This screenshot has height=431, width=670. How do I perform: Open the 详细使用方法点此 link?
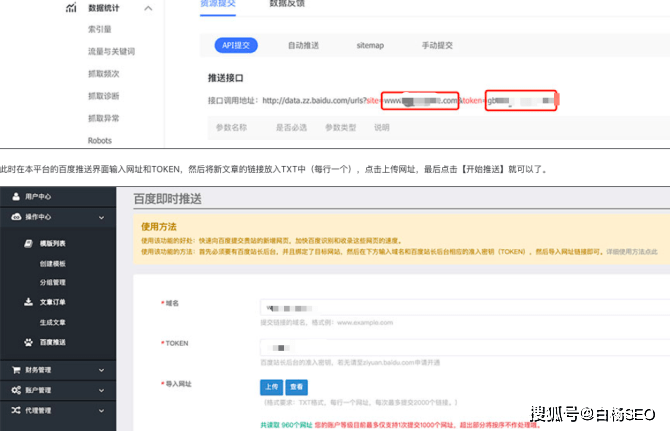pyautogui.click(x=632, y=252)
